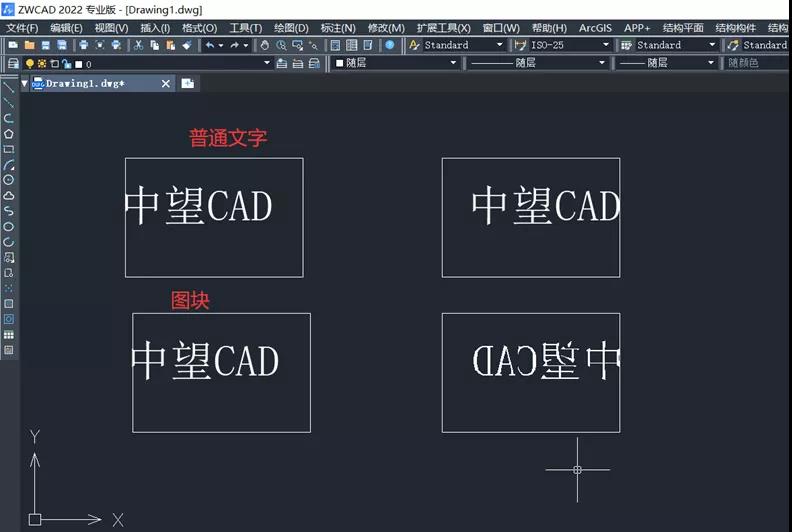
Task: Click the blue Help globe icon
Action: tap(389, 45)
